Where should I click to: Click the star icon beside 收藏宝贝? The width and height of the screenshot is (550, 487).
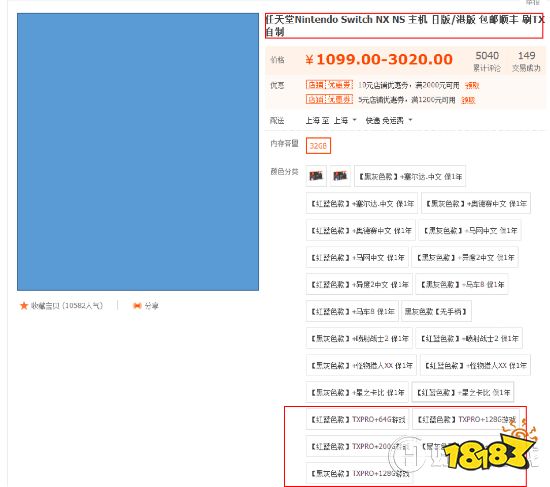pyautogui.click(x=24, y=306)
